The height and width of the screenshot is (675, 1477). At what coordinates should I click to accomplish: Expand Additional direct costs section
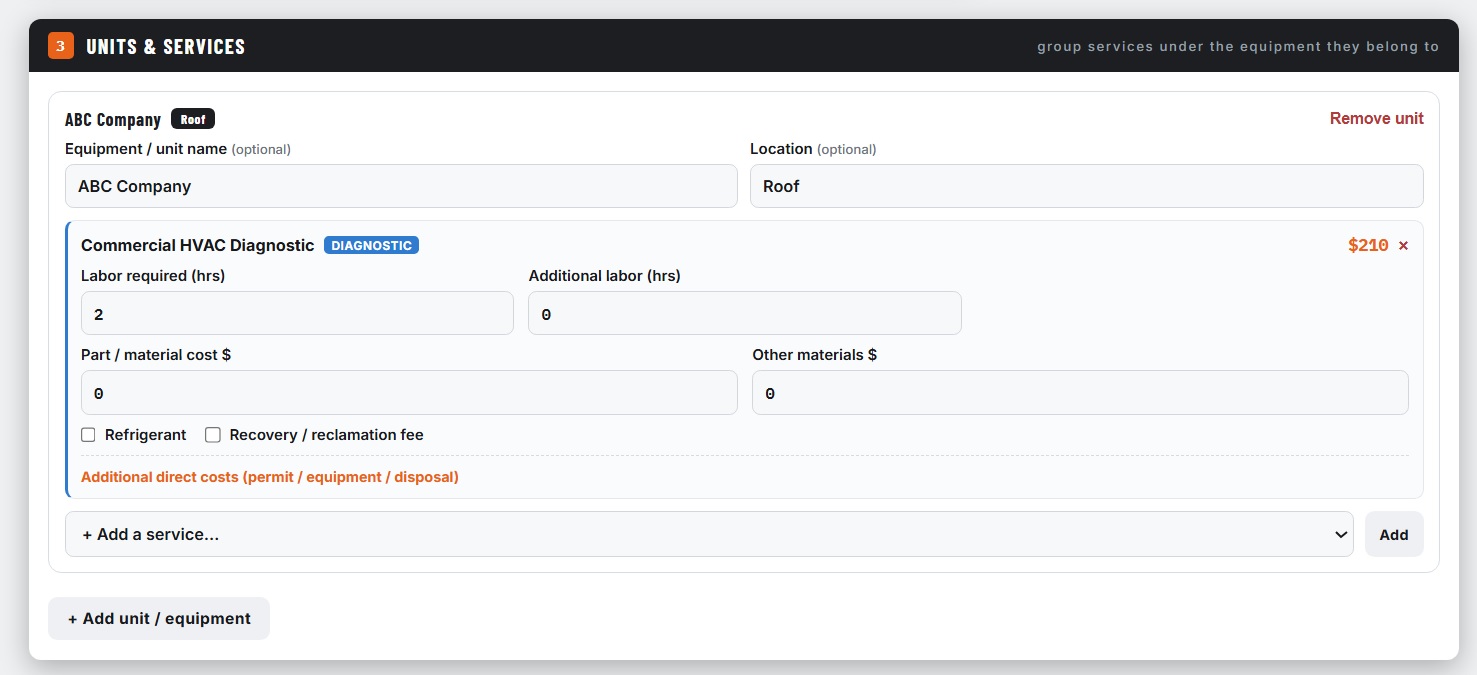(270, 477)
